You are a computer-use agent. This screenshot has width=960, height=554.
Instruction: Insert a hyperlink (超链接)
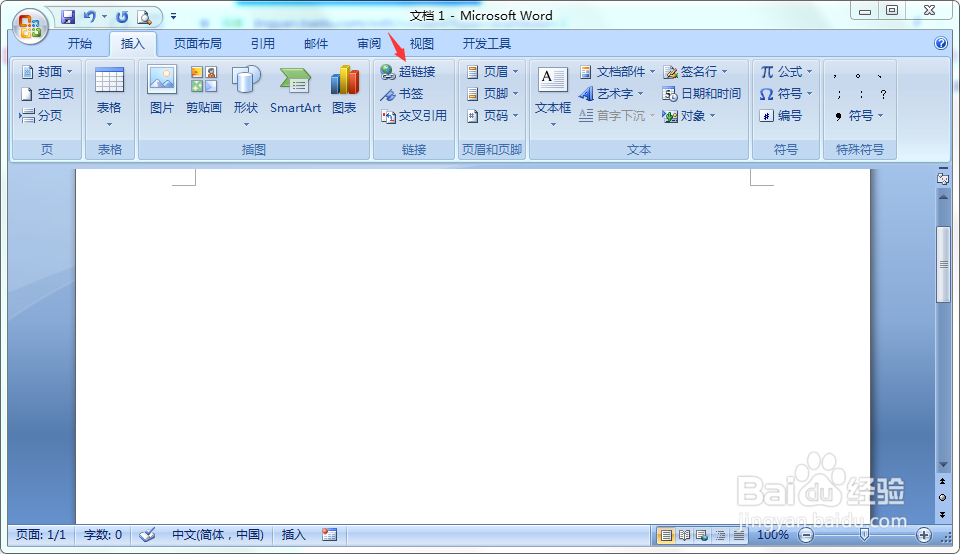click(408, 72)
